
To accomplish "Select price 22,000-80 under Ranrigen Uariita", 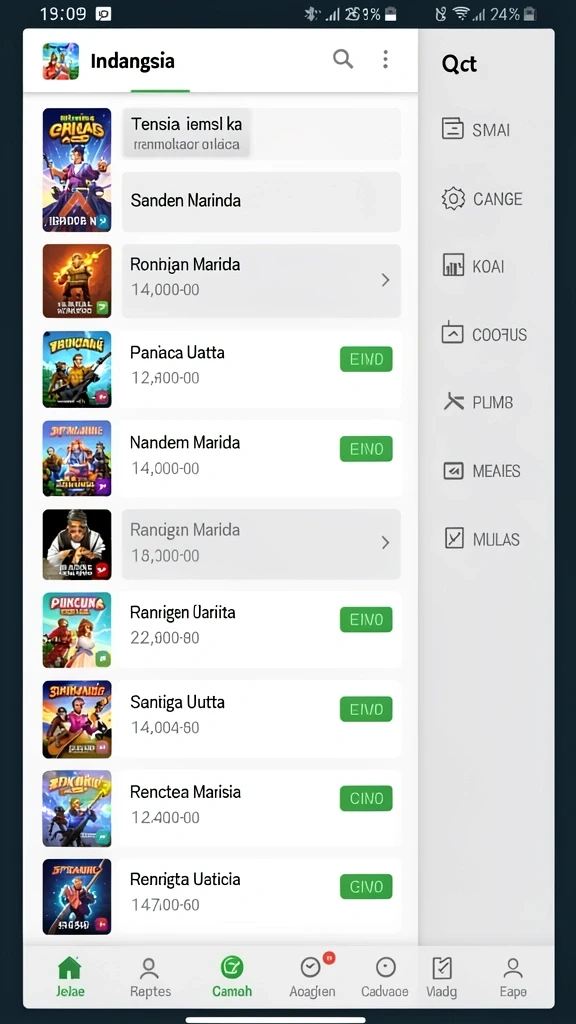I will (x=165, y=637).
